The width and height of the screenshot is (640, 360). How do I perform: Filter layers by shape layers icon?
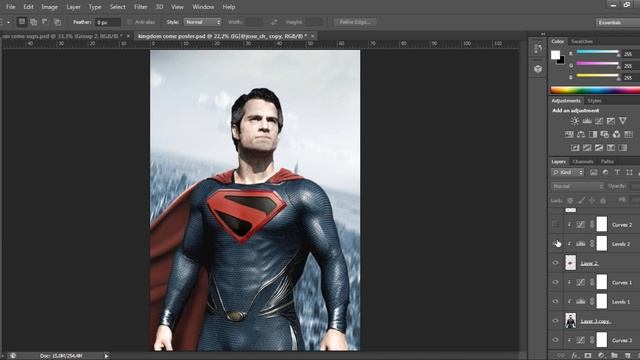(629, 173)
